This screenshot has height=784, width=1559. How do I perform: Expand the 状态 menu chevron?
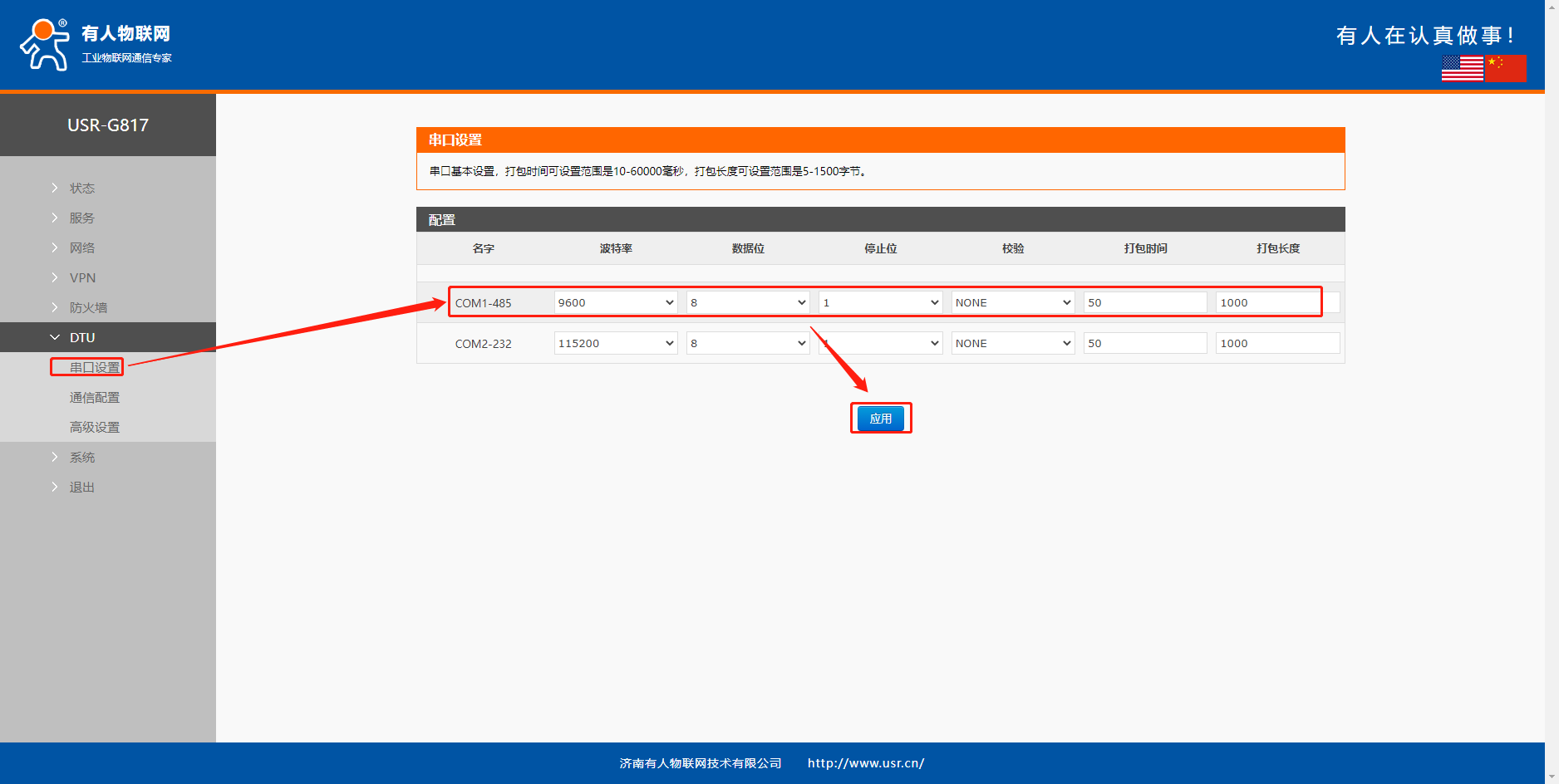pyautogui.click(x=55, y=188)
